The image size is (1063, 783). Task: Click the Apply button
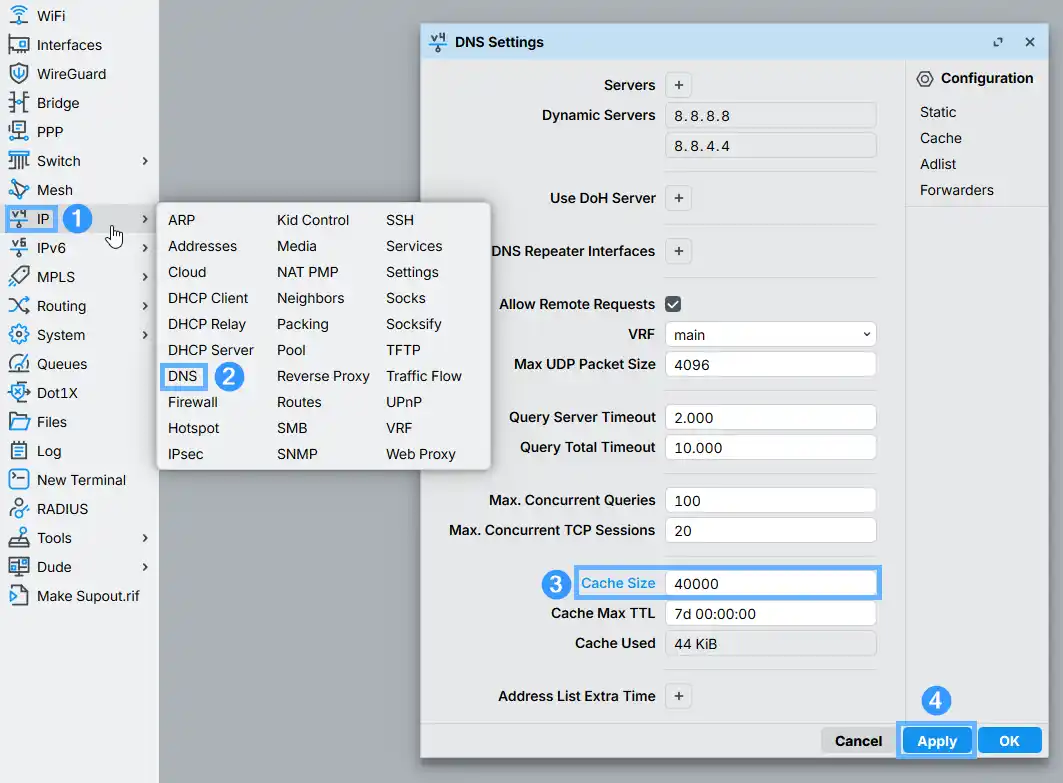(x=937, y=741)
